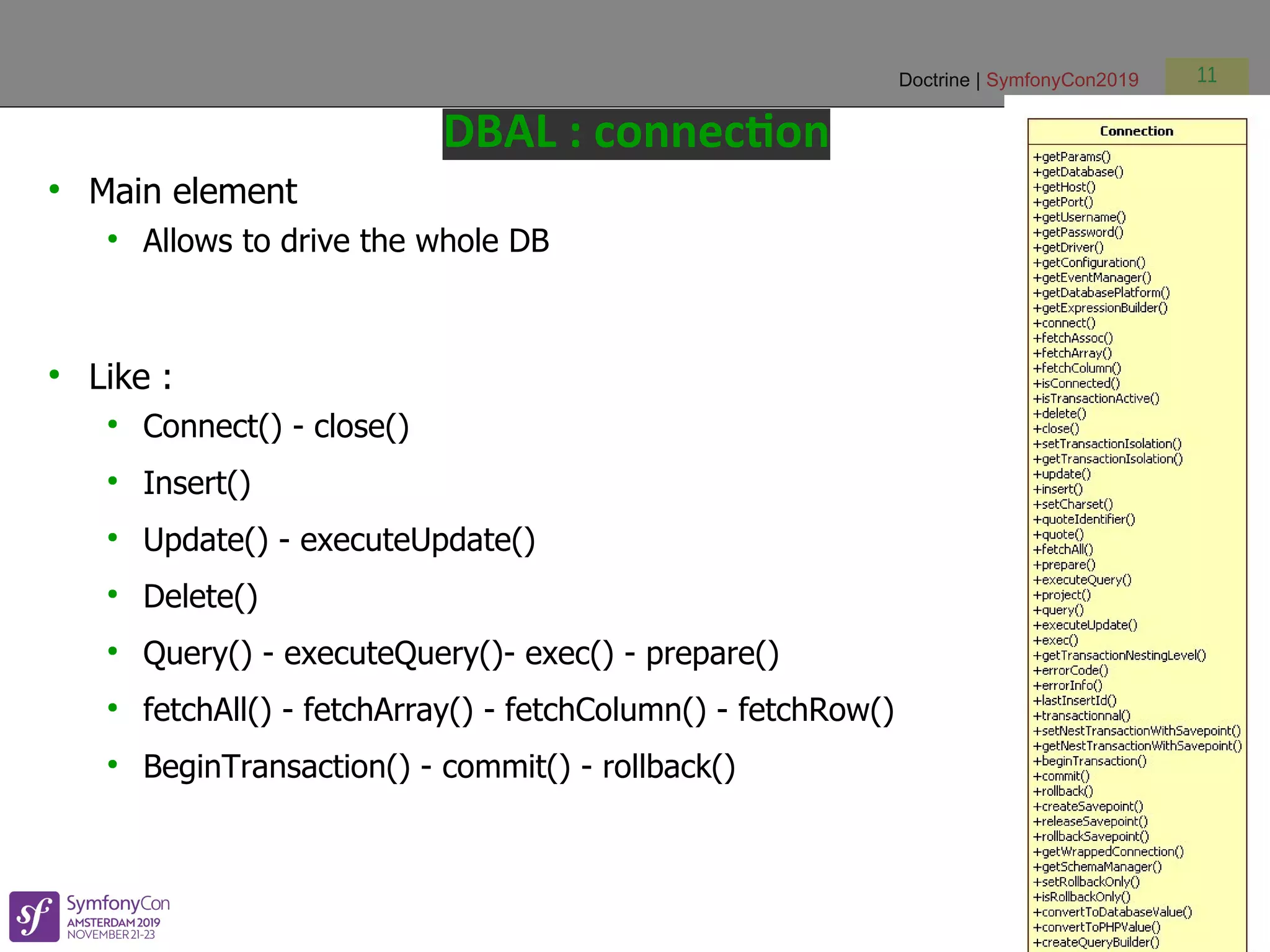Click 'Allows to drive the whole DB'
Screen dimensions: 1270x952
tap(346, 240)
